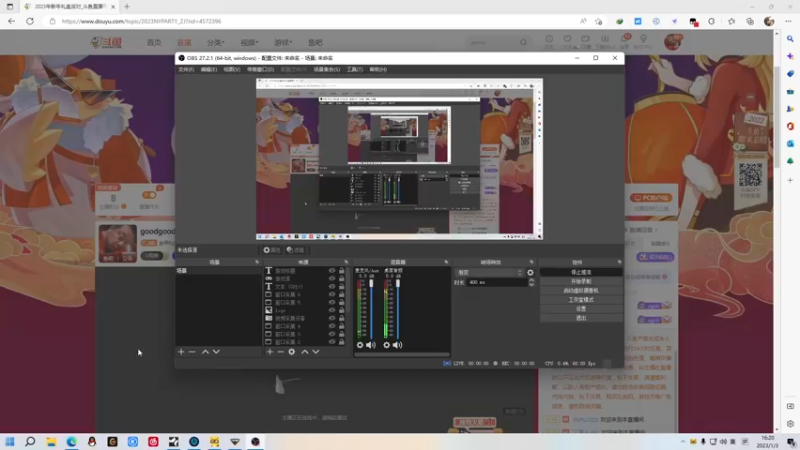Screen dimensions: 800x450
Task: Open the 场景集合(S) menu in OBS
Action: pos(327,69)
